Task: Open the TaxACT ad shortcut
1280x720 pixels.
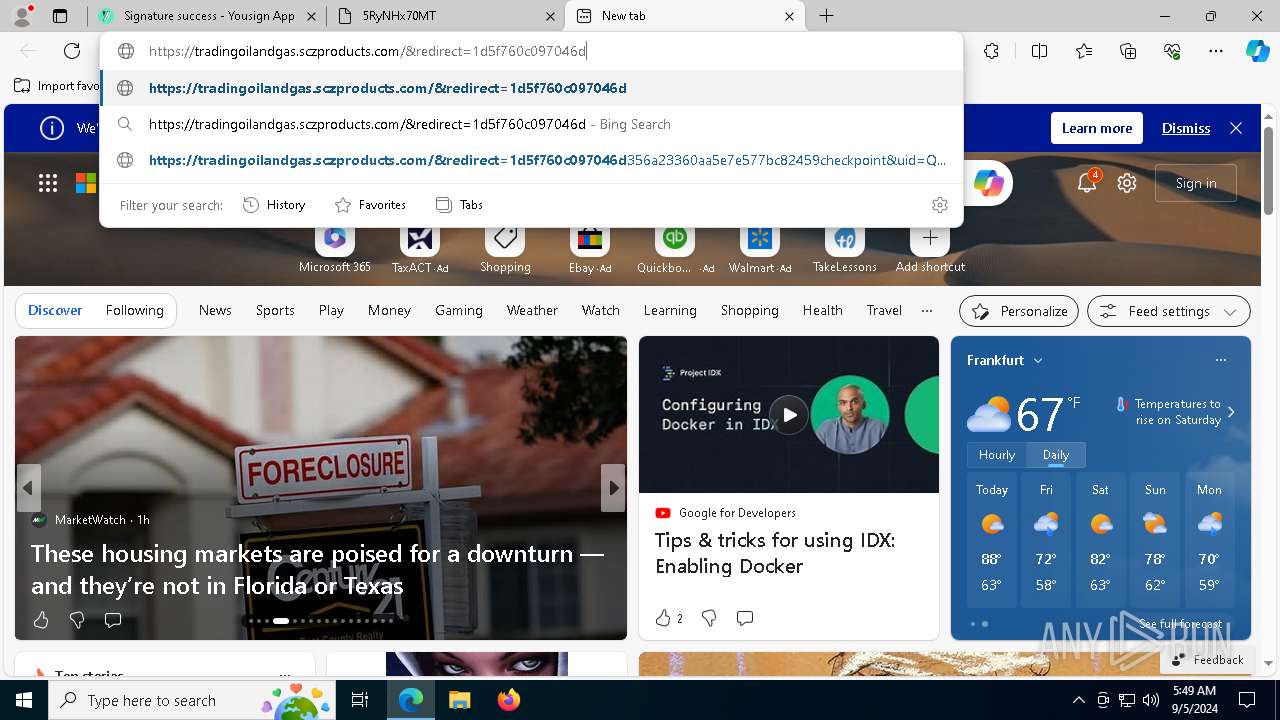Action: pyautogui.click(x=420, y=248)
